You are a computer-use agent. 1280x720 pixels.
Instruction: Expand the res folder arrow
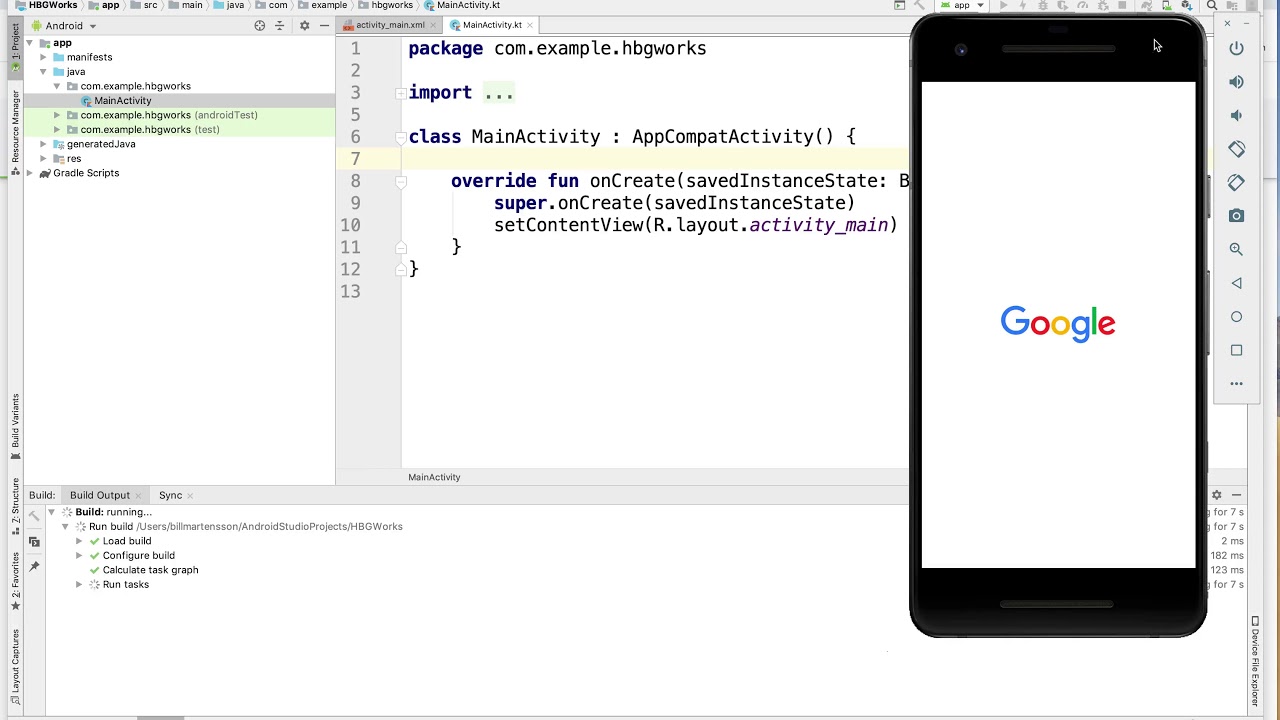(x=44, y=159)
